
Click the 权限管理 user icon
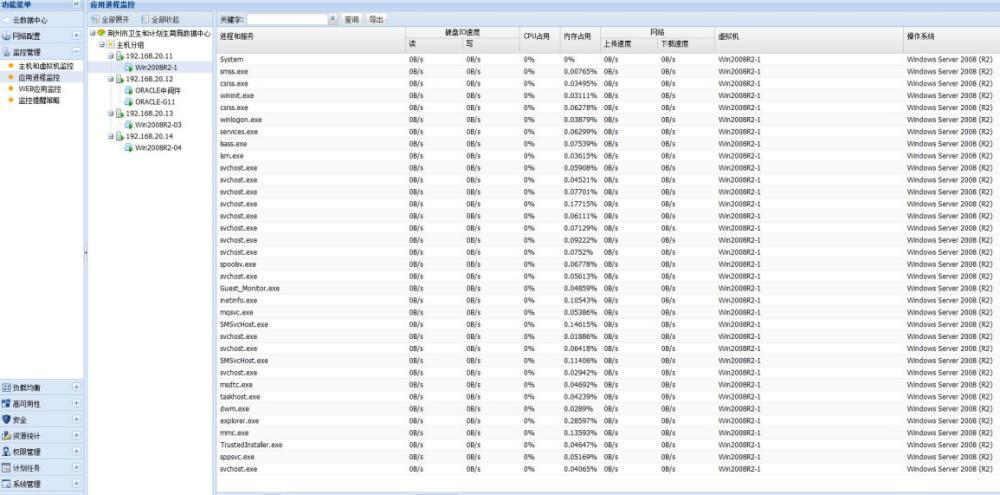point(6,451)
